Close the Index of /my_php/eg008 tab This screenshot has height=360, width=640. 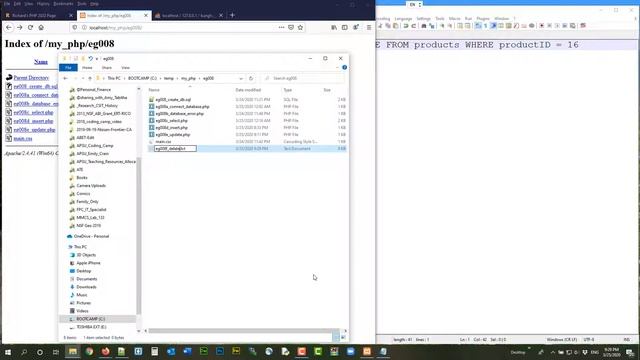pyautogui.click(x=146, y=15)
